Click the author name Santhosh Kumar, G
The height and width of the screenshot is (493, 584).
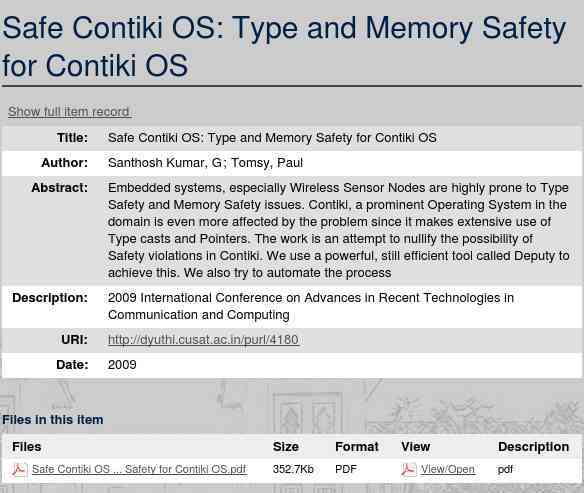[165, 163]
